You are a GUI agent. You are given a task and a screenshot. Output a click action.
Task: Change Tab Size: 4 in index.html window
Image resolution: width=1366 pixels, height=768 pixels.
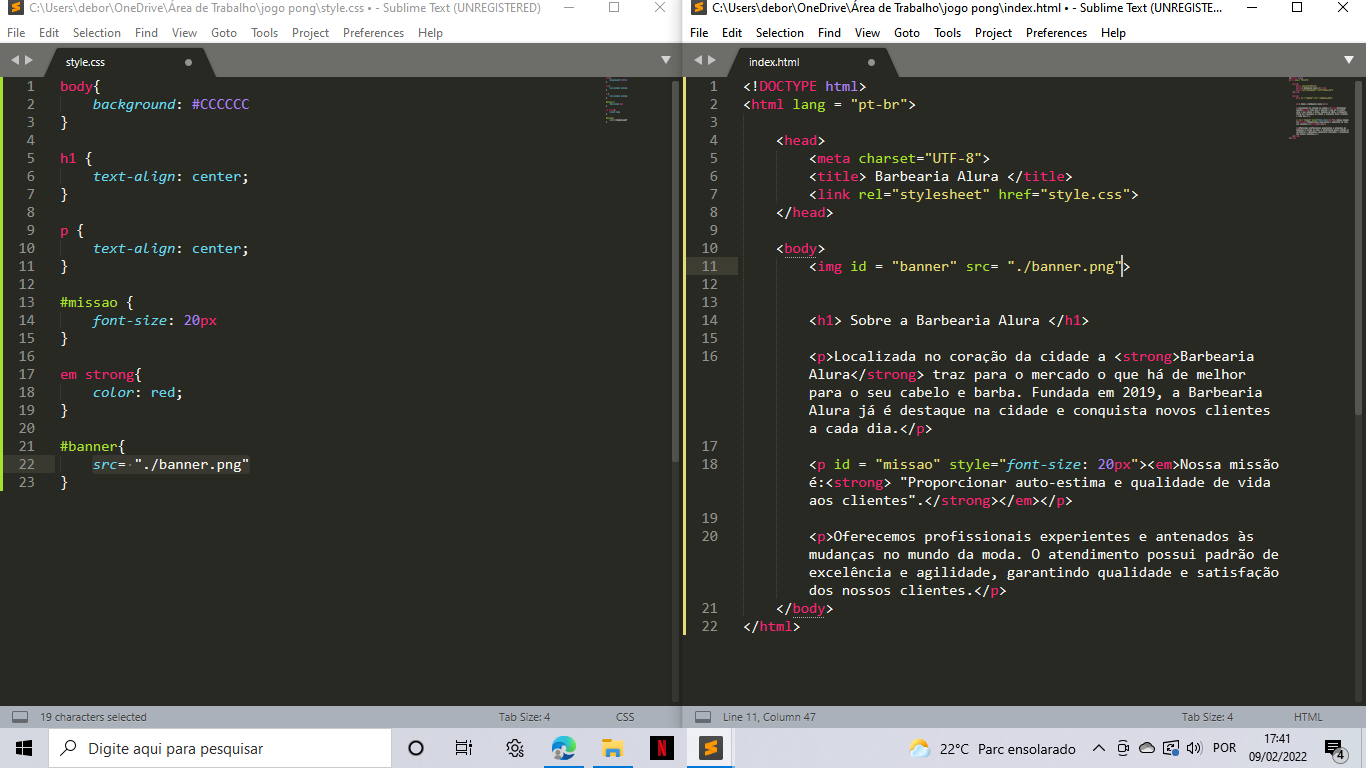click(x=1207, y=717)
